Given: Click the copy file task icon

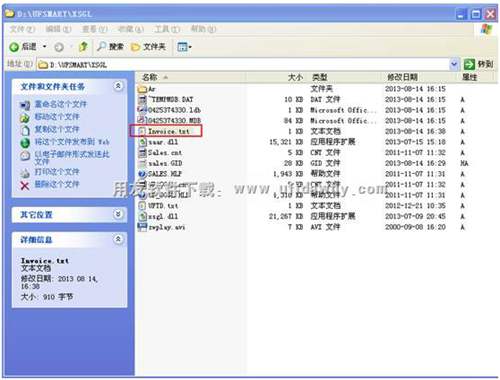Looking at the screenshot, I should pos(25,130).
